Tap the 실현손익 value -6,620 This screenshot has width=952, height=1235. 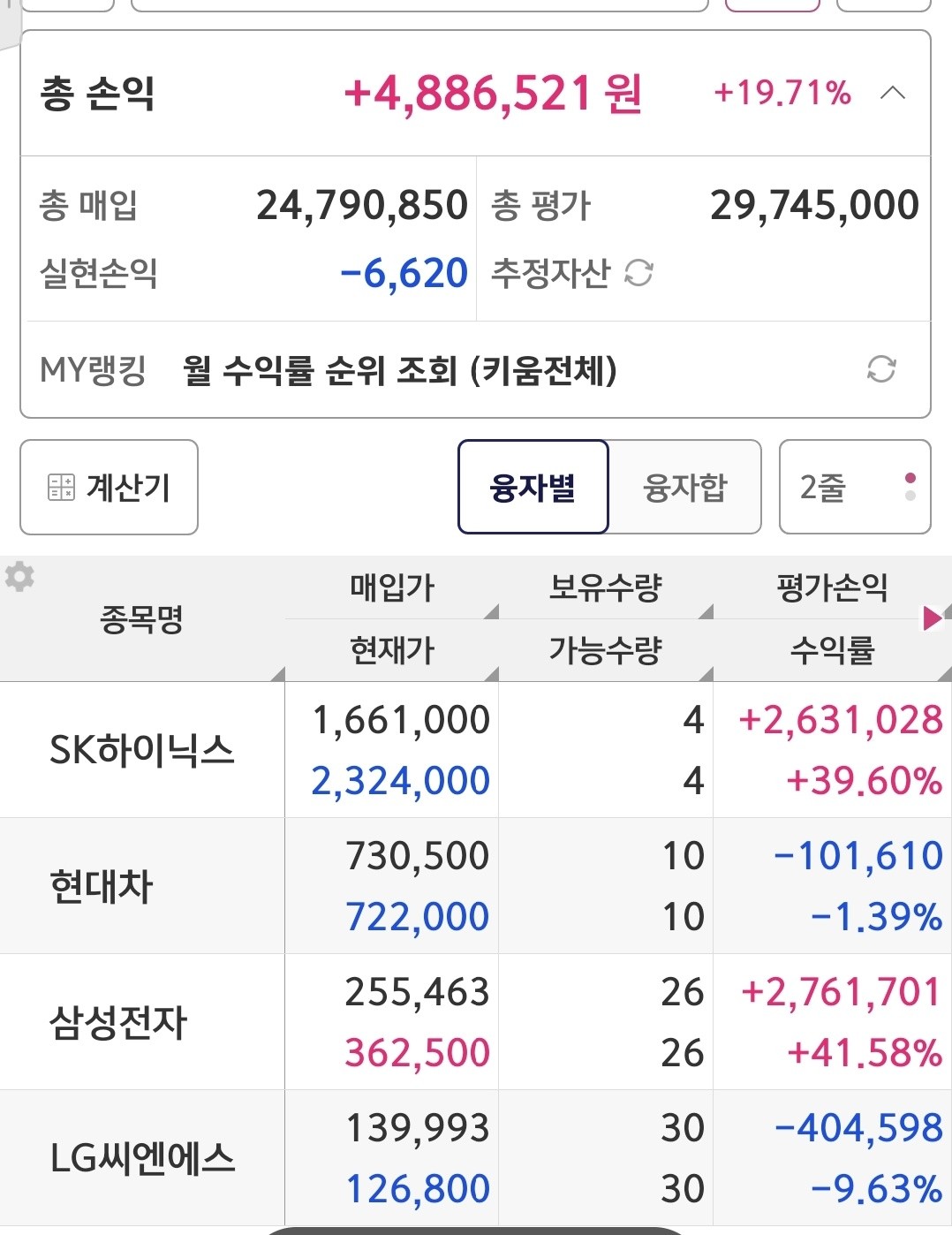[x=404, y=274]
